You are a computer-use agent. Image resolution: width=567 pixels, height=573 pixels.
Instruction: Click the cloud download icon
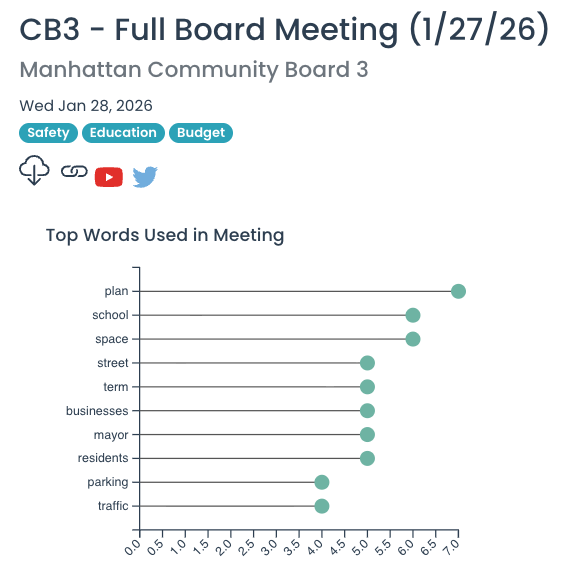click(x=34, y=170)
